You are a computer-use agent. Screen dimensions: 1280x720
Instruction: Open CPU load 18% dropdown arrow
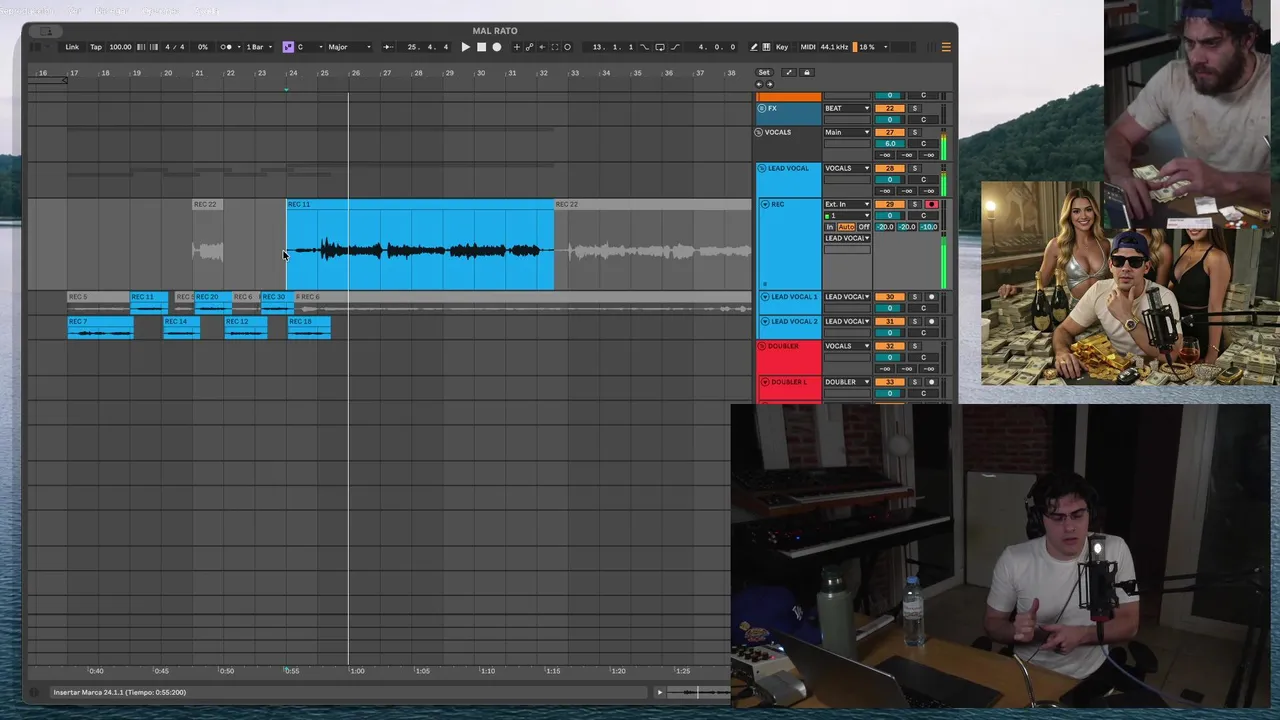[x=885, y=47]
